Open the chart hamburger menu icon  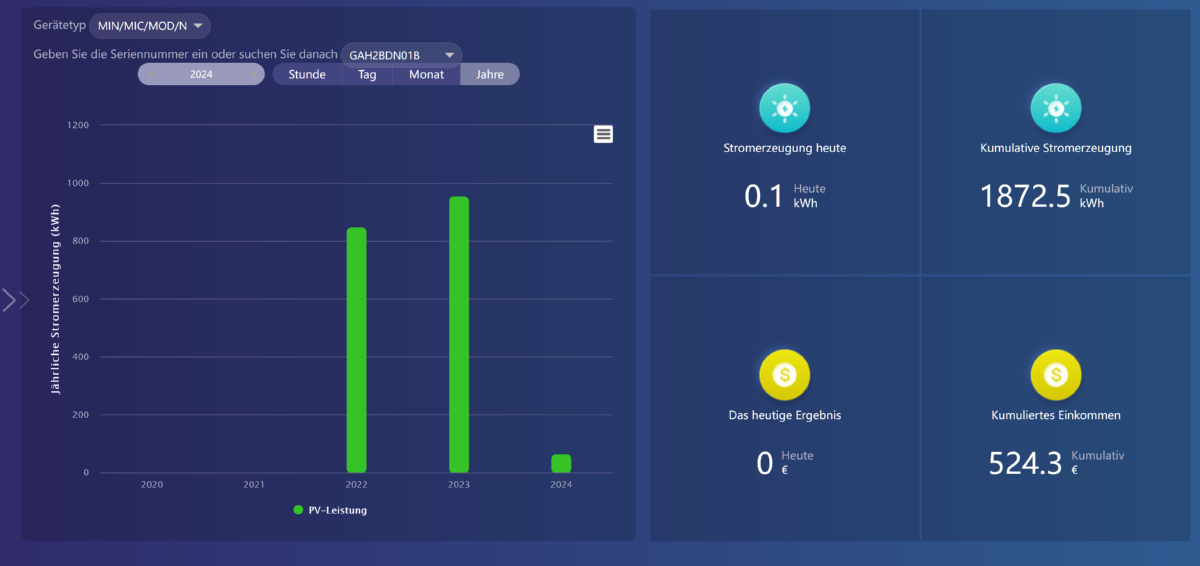(603, 134)
